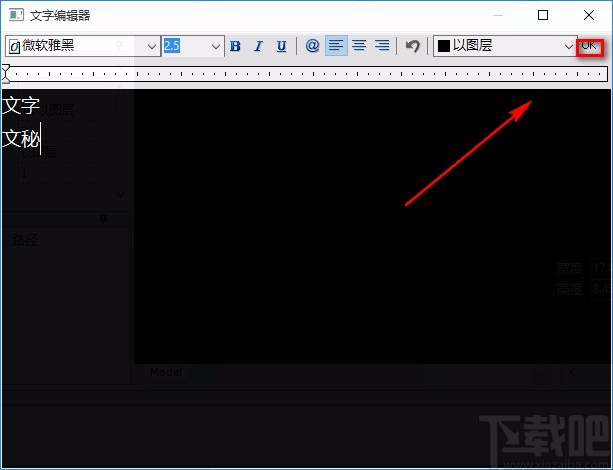Maximize the 文字编辑器 window
Image resolution: width=613 pixels, height=470 pixels.
[543, 15]
